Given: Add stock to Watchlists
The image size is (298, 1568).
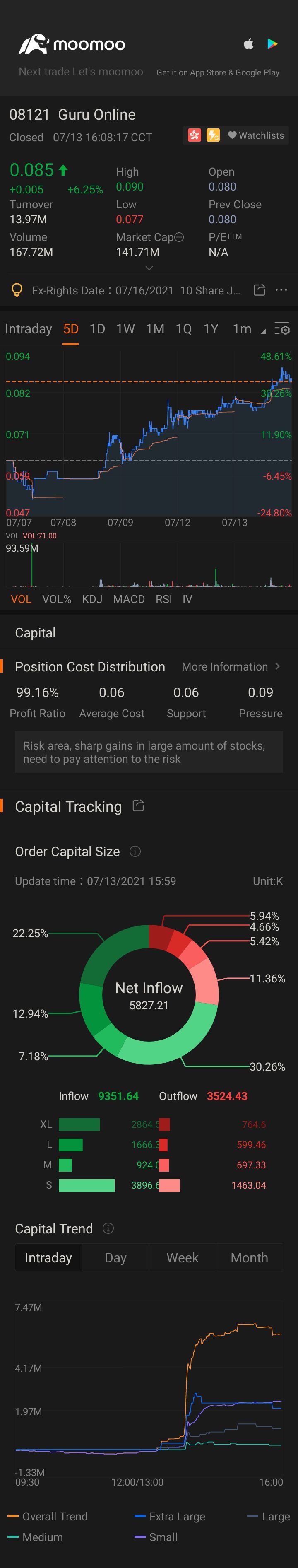Looking at the screenshot, I should (x=256, y=135).
